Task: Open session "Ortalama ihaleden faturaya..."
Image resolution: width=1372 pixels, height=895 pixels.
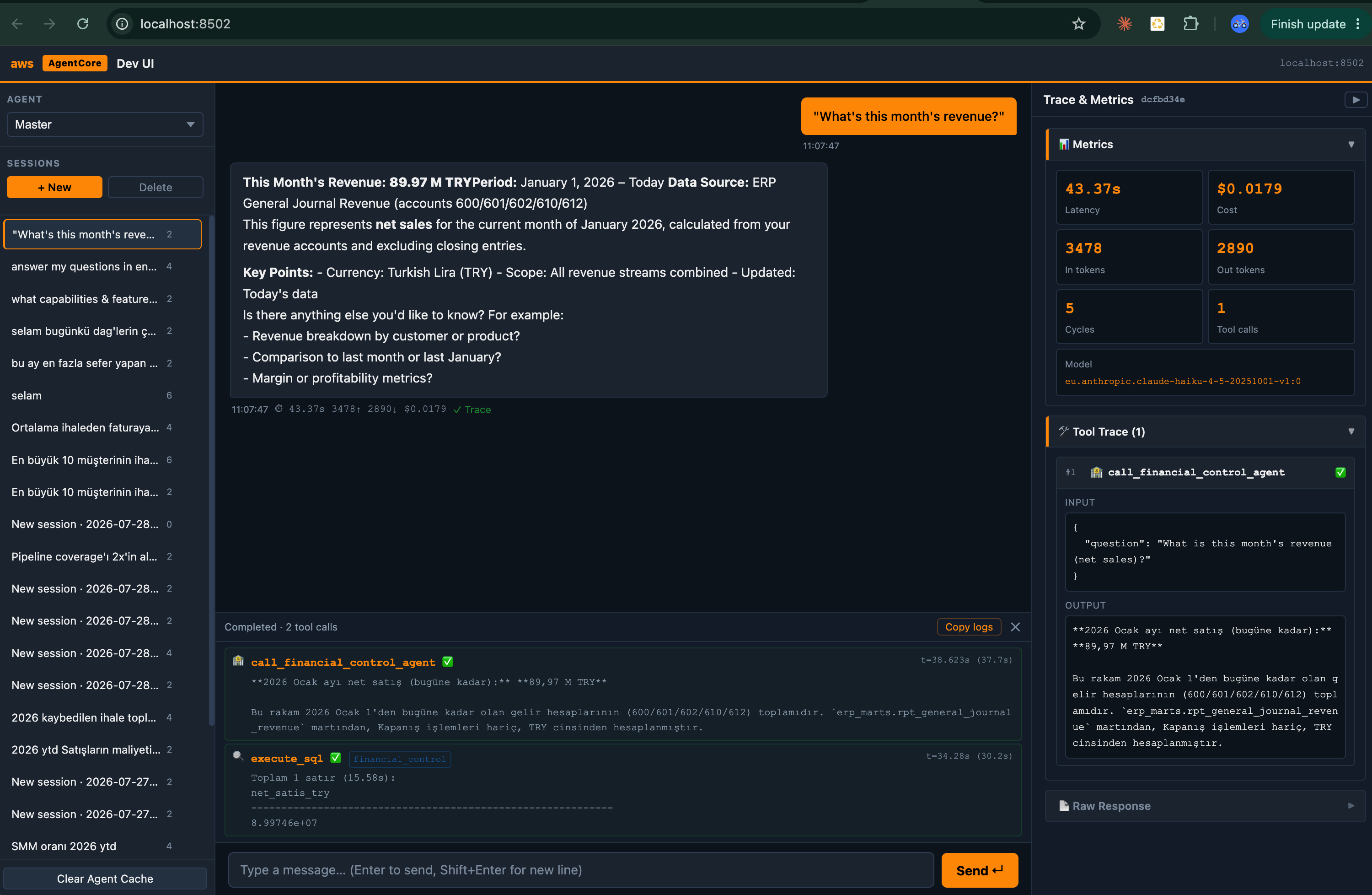Action: tap(102, 427)
